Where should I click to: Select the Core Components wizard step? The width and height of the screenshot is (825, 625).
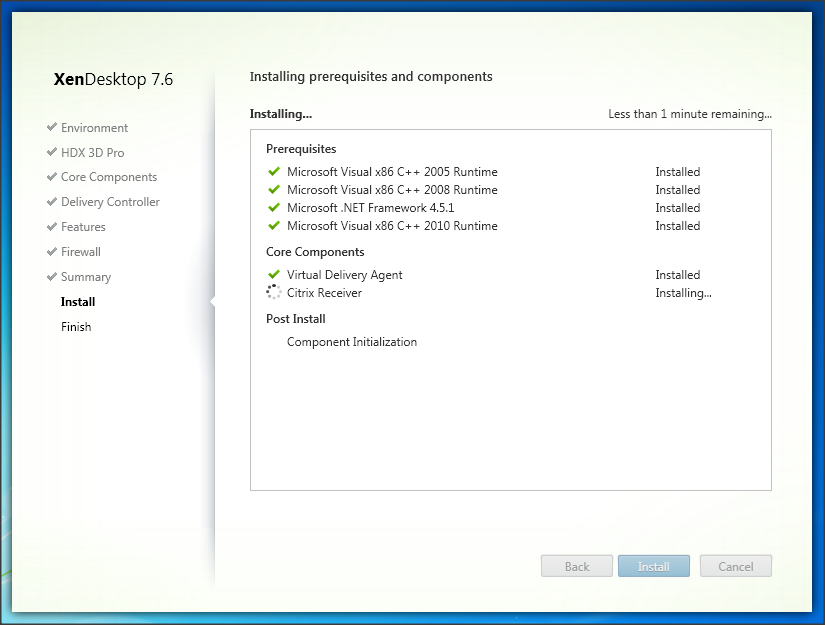(x=108, y=177)
